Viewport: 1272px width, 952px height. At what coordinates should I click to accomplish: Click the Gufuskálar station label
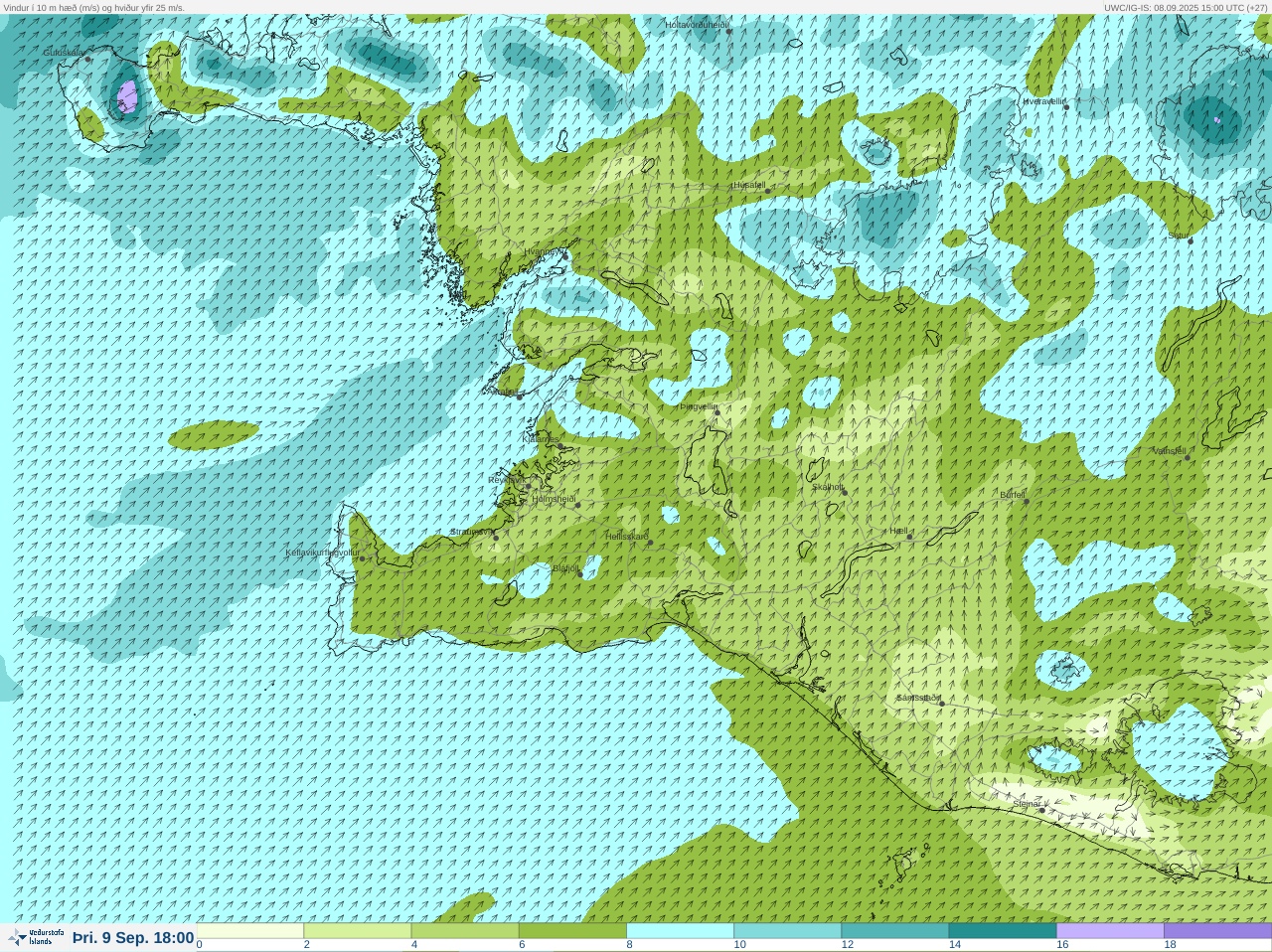point(64,53)
